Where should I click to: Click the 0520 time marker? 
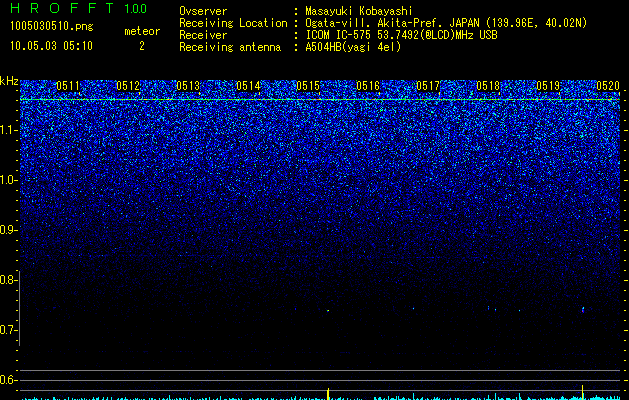[x=608, y=86]
